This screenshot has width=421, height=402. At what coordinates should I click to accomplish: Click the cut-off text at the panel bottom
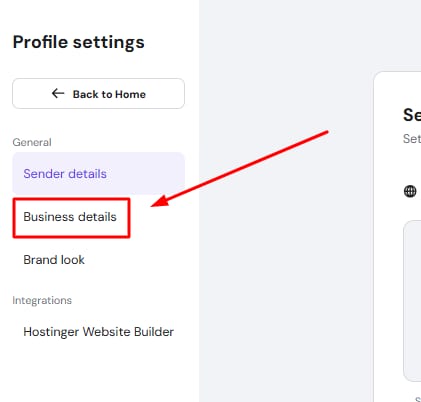click(x=418, y=399)
